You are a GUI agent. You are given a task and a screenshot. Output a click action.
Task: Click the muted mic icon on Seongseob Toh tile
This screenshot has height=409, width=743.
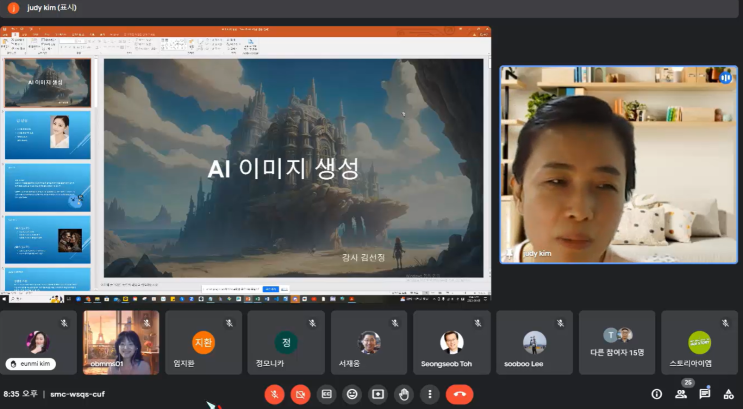click(478, 323)
